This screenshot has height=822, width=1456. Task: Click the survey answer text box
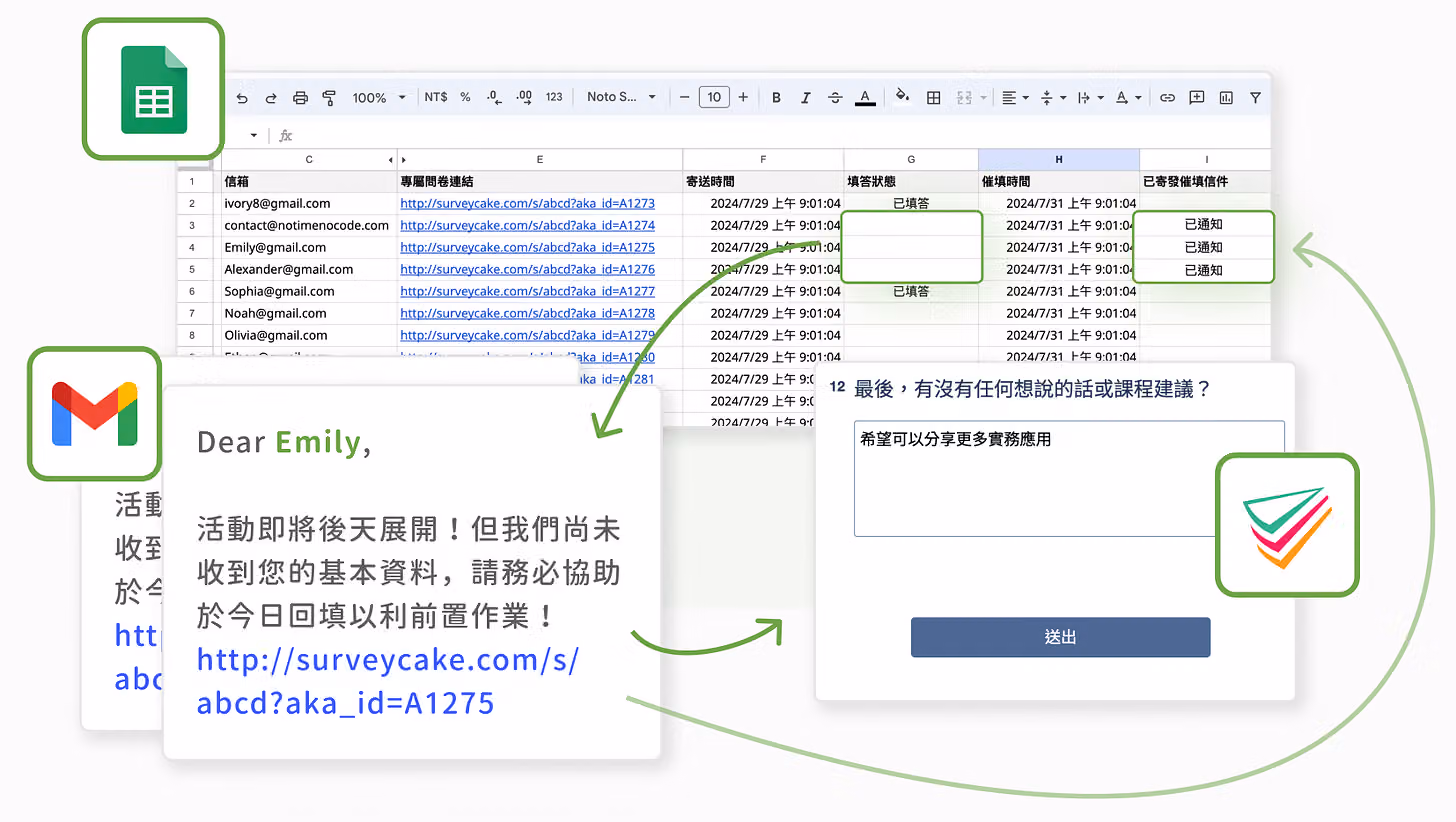coord(1069,478)
